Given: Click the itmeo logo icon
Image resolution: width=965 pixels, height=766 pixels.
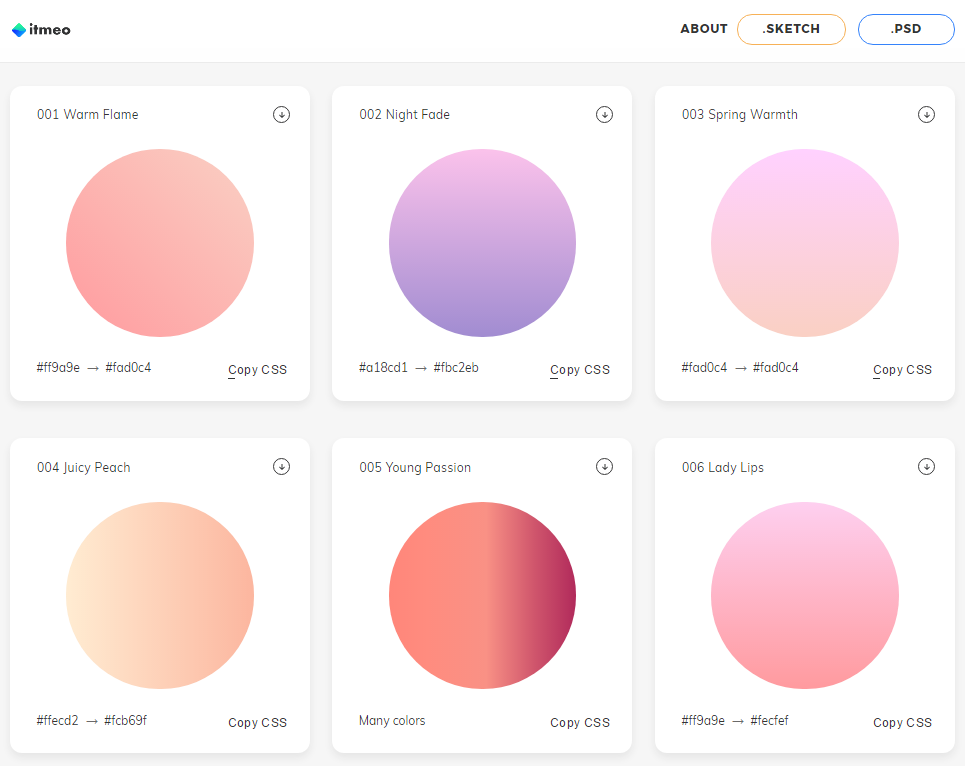Looking at the screenshot, I should point(19,30).
